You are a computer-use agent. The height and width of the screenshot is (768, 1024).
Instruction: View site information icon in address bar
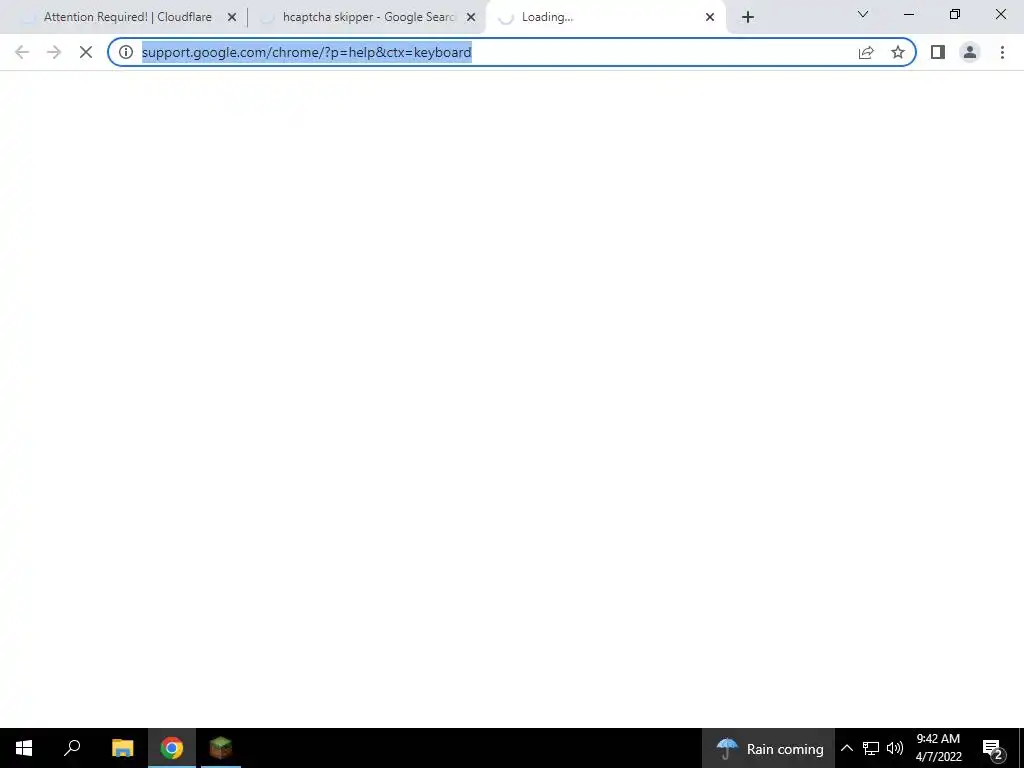[126, 52]
